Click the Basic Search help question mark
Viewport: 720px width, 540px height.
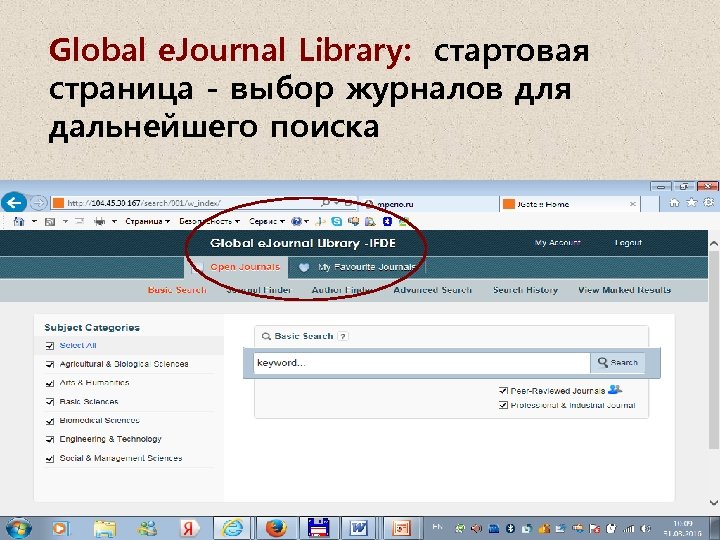343,336
